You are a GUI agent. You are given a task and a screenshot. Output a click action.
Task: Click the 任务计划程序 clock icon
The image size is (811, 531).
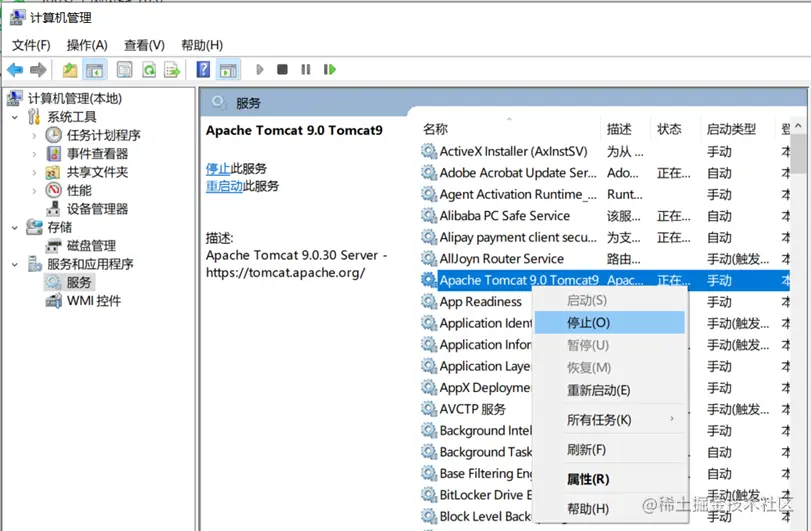point(53,135)
